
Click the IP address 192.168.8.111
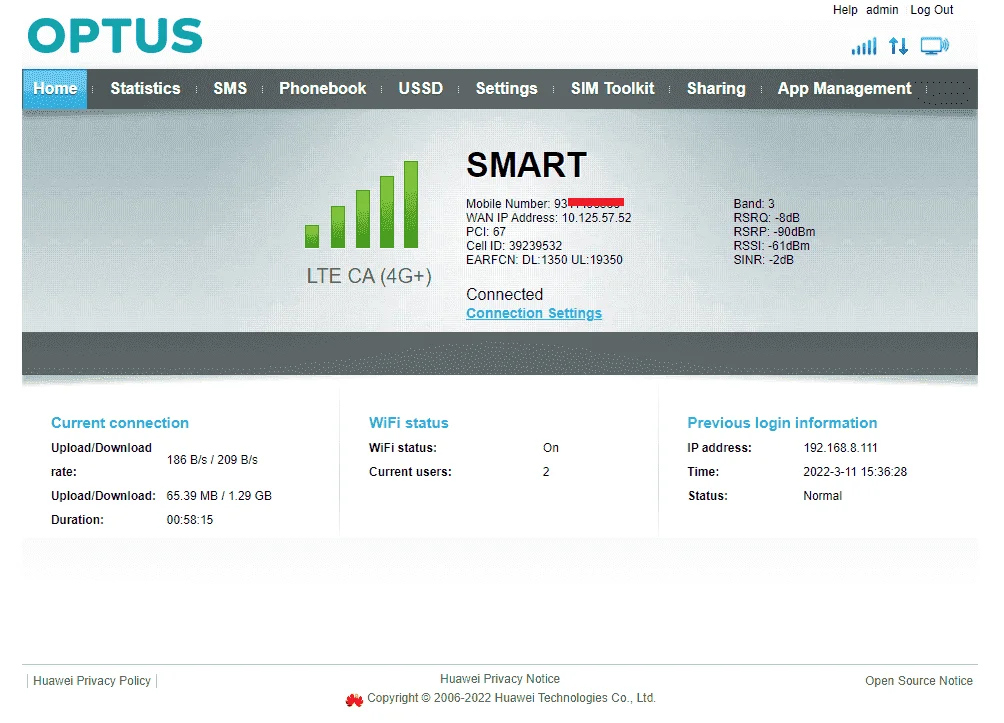click(840, 448)
